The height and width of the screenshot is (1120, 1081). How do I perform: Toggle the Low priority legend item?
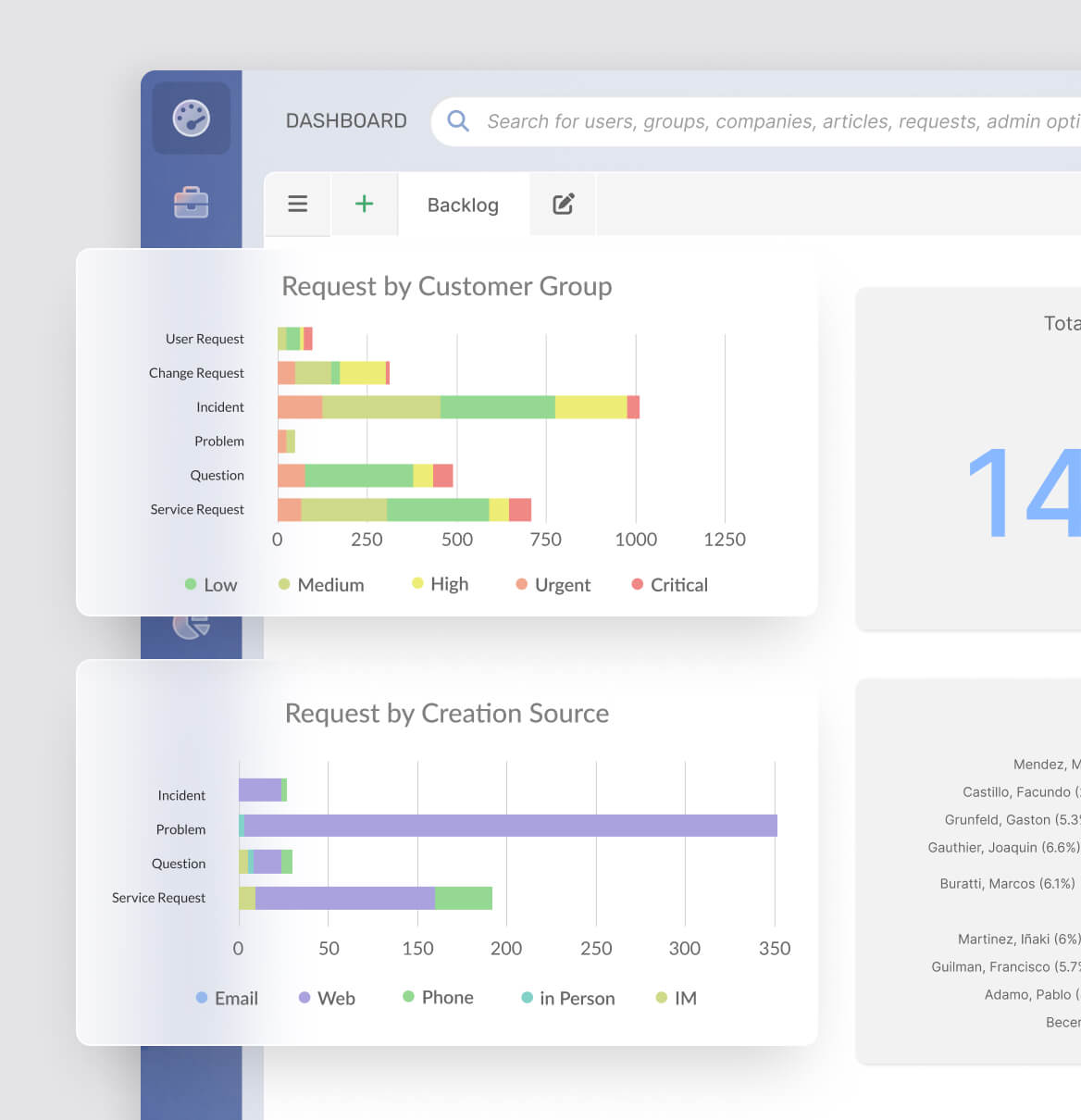tap(211, 585)
